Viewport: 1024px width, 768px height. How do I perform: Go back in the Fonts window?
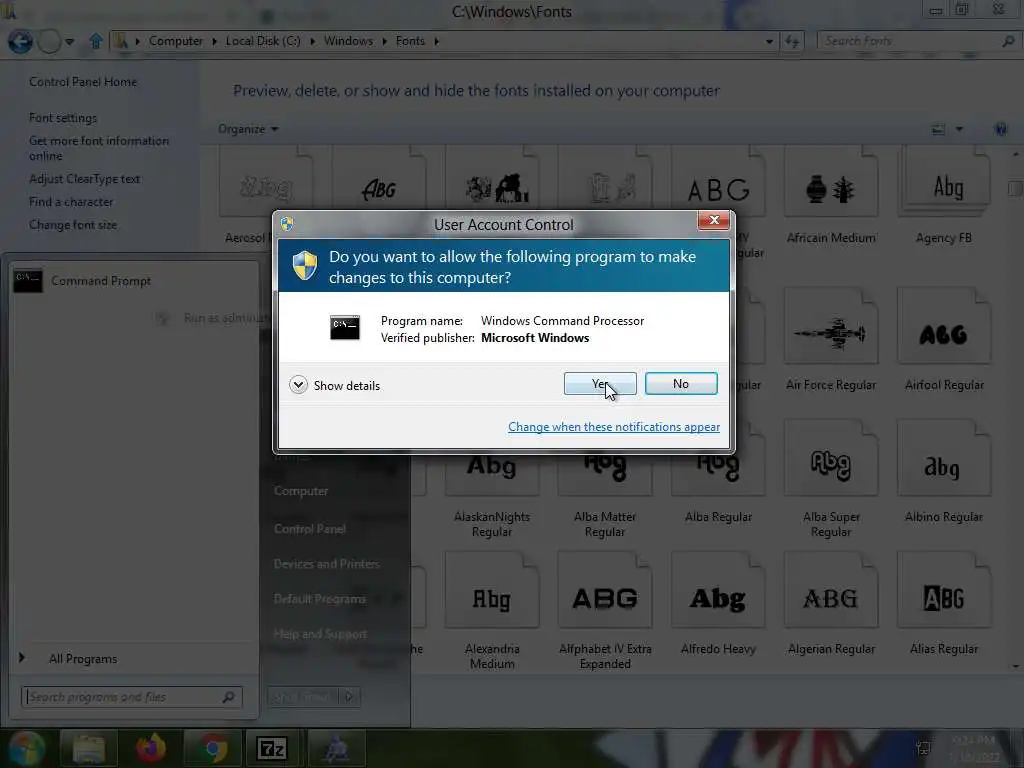pos(20,42)
